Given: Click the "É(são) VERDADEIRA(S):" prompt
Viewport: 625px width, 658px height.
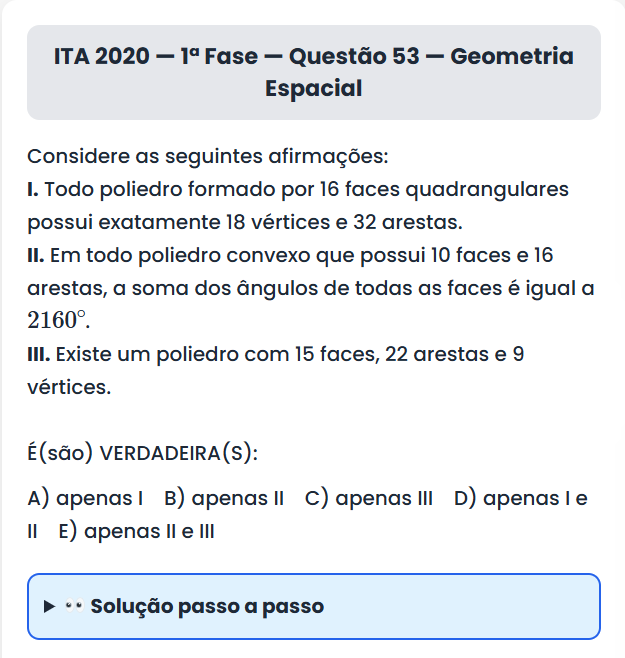Looking at the screenshot, I should pyautogui.click(x=142, y=453).
